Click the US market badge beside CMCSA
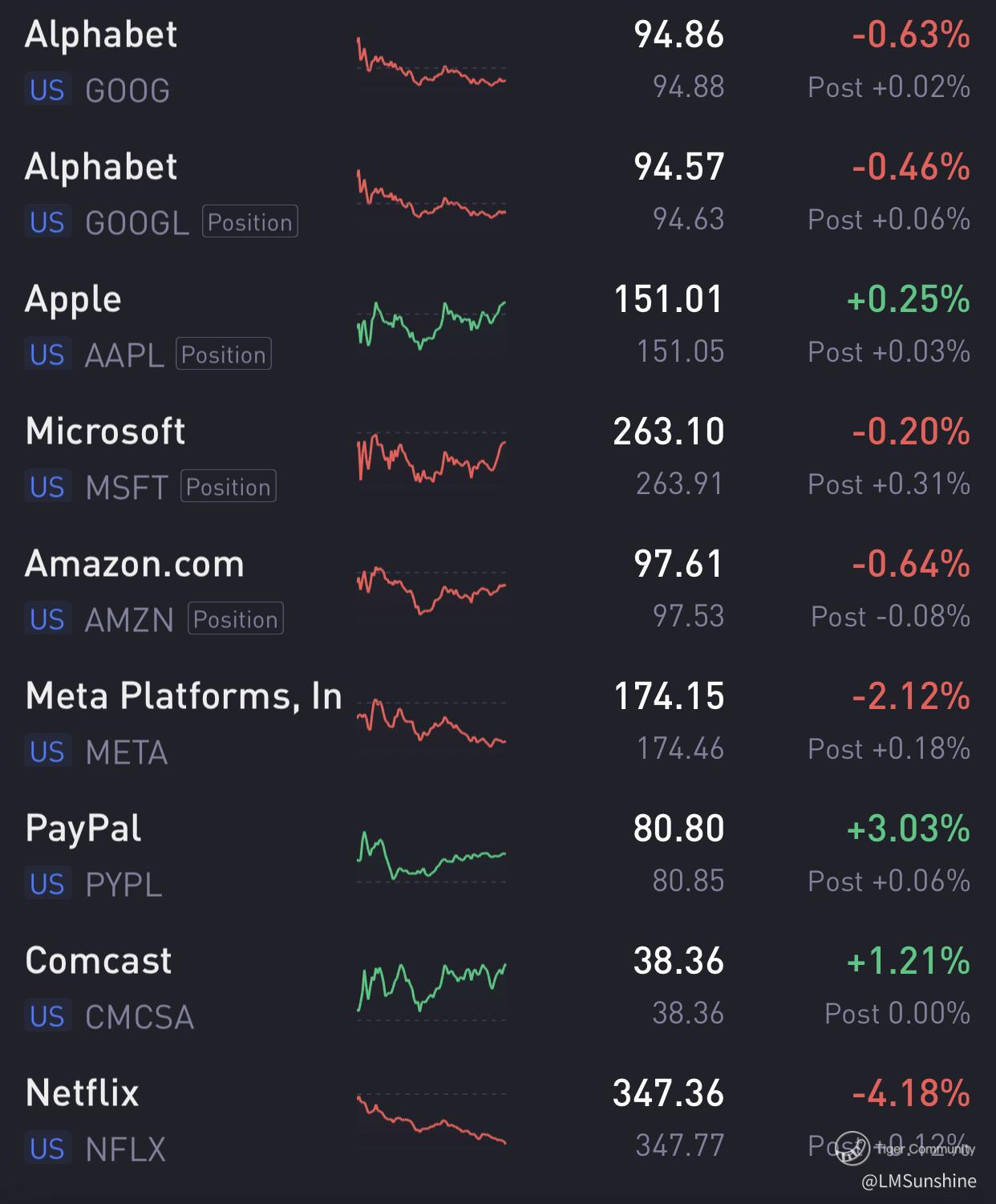This screenshot has width=996, height=1204. tap(47, 1016)
